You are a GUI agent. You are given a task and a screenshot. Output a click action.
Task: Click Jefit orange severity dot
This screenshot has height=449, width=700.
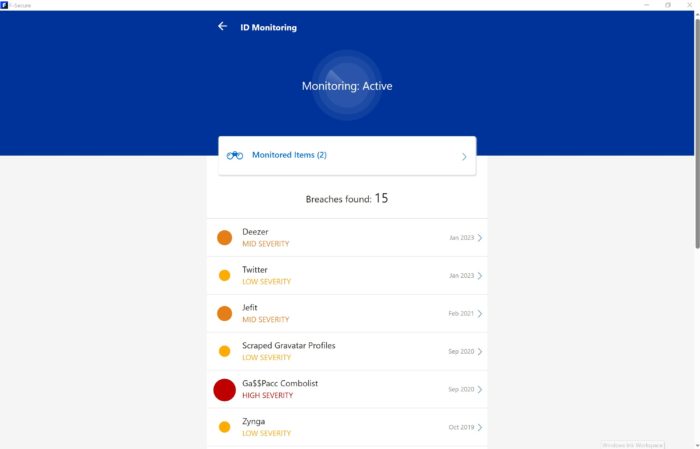tap(225, 313)
